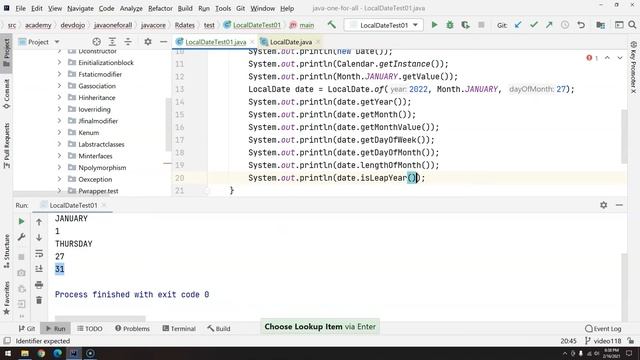The image size is (640, 360).
Task: Expand Hinheritance folder
Action: tap(60, 98)
